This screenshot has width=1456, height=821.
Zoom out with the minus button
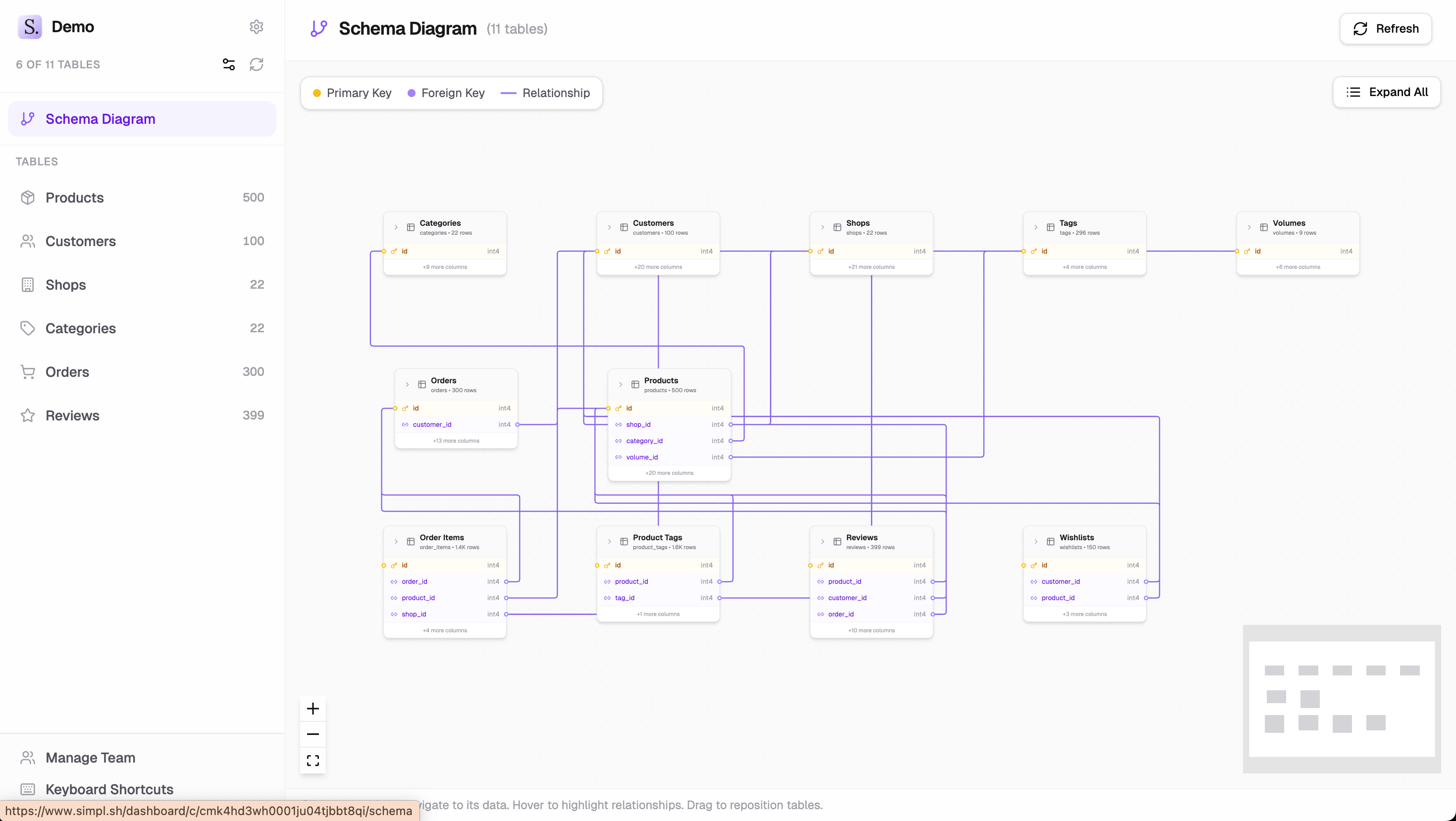(312, 734)
